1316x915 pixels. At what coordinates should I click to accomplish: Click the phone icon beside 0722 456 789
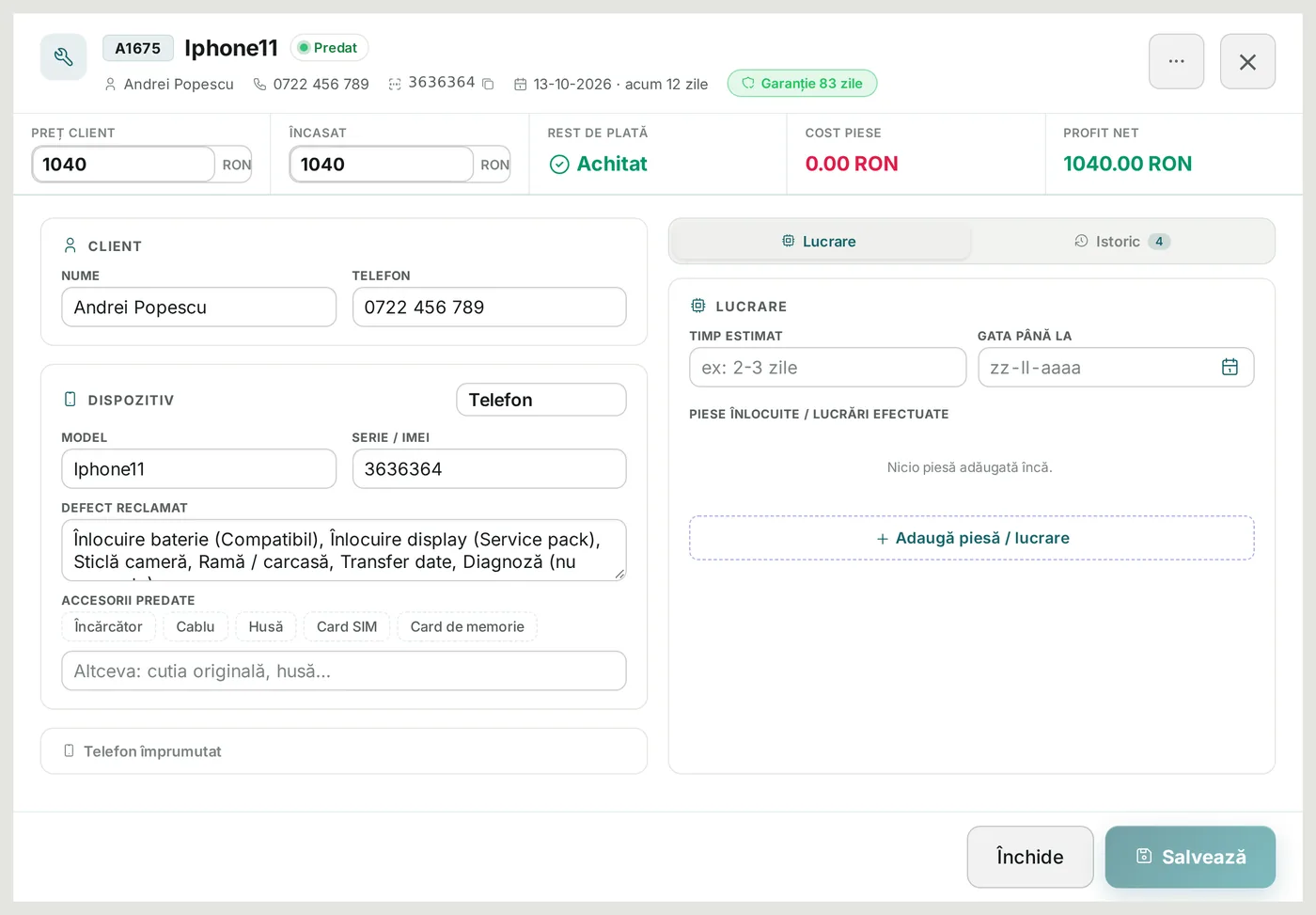[x=260, y=84]
